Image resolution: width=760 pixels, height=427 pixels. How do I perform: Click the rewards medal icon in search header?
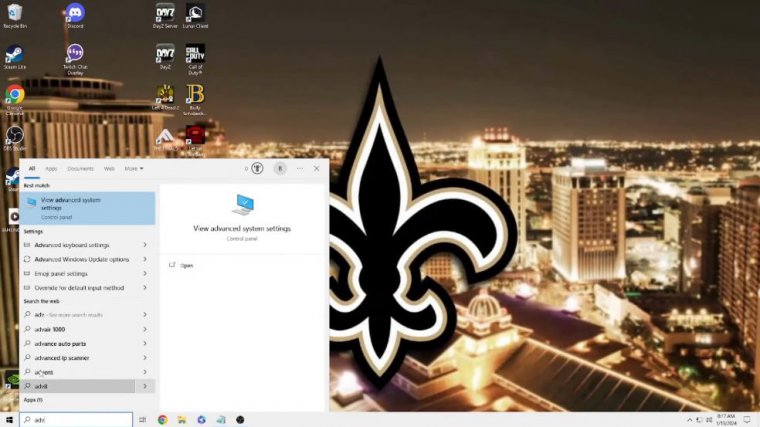(x=257, y=169)
